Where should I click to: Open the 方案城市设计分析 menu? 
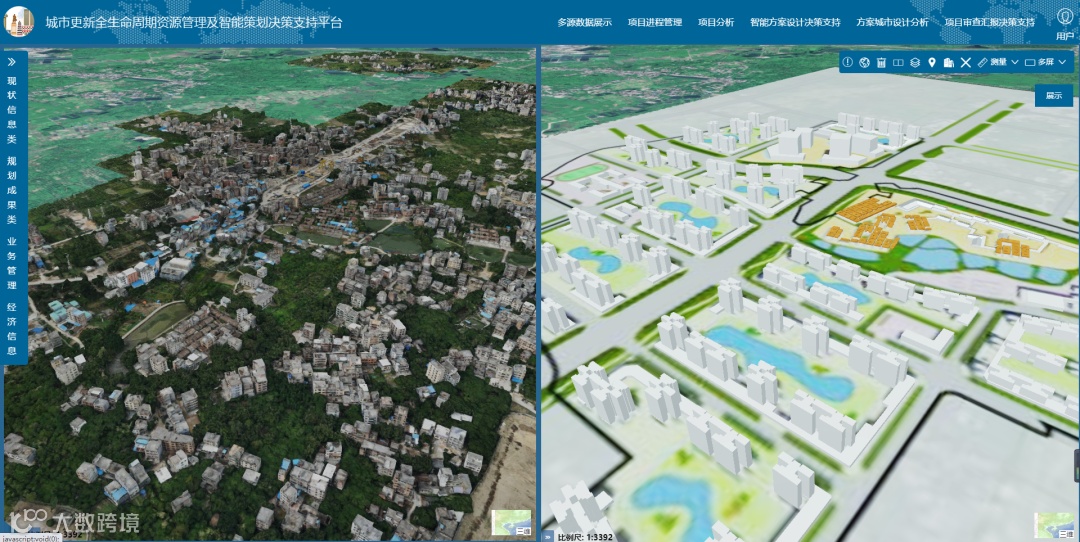[x=892, y=22]
